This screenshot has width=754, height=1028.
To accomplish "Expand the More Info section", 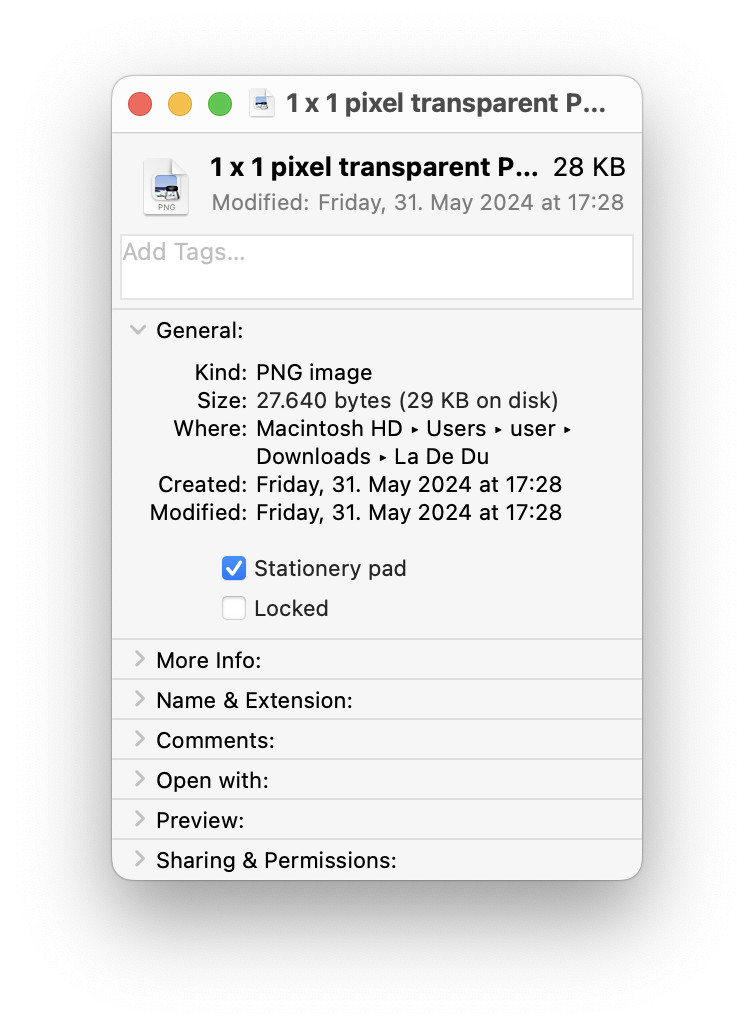I will 139,660.
